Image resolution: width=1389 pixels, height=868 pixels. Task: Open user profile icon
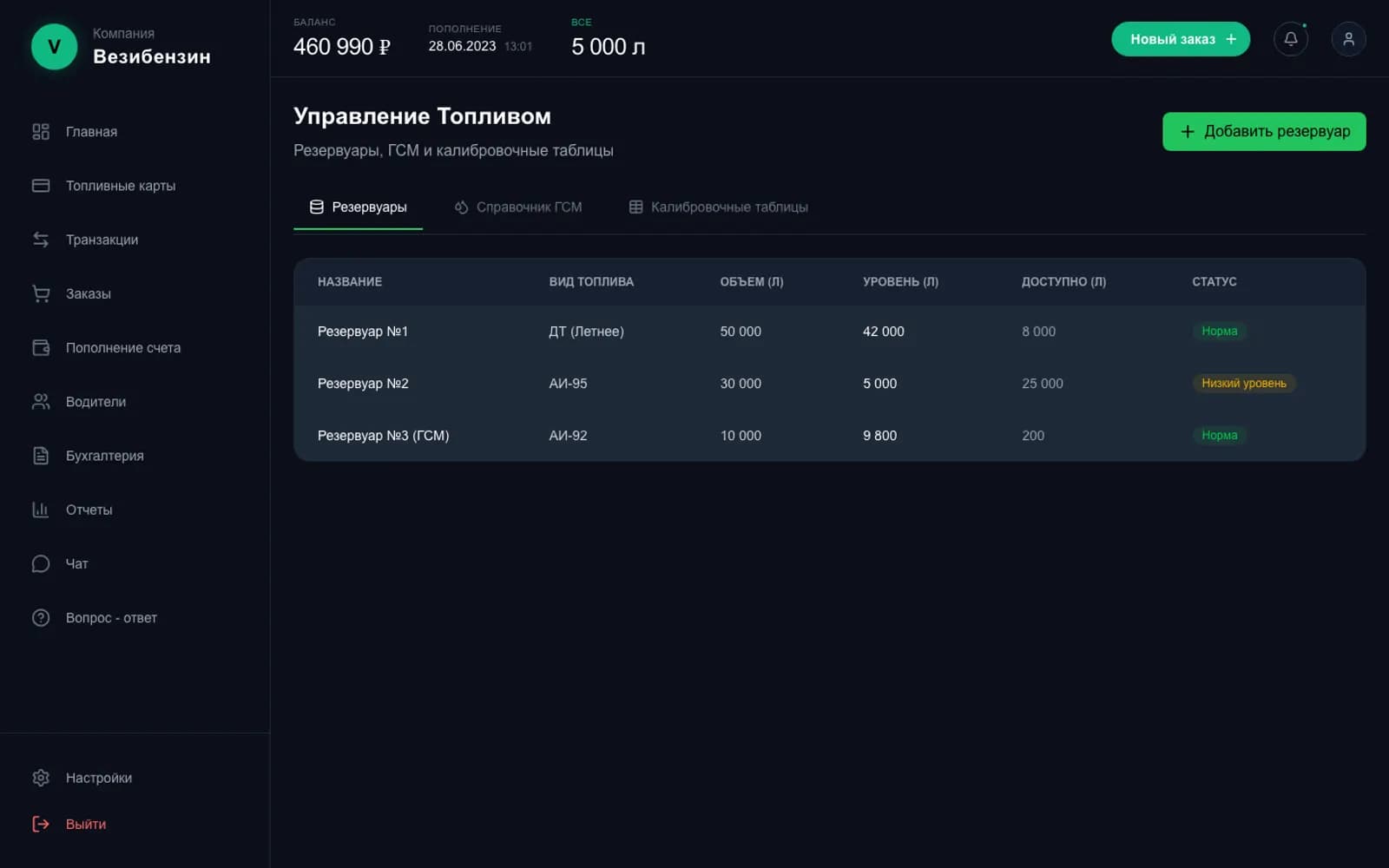(1348, 39)
